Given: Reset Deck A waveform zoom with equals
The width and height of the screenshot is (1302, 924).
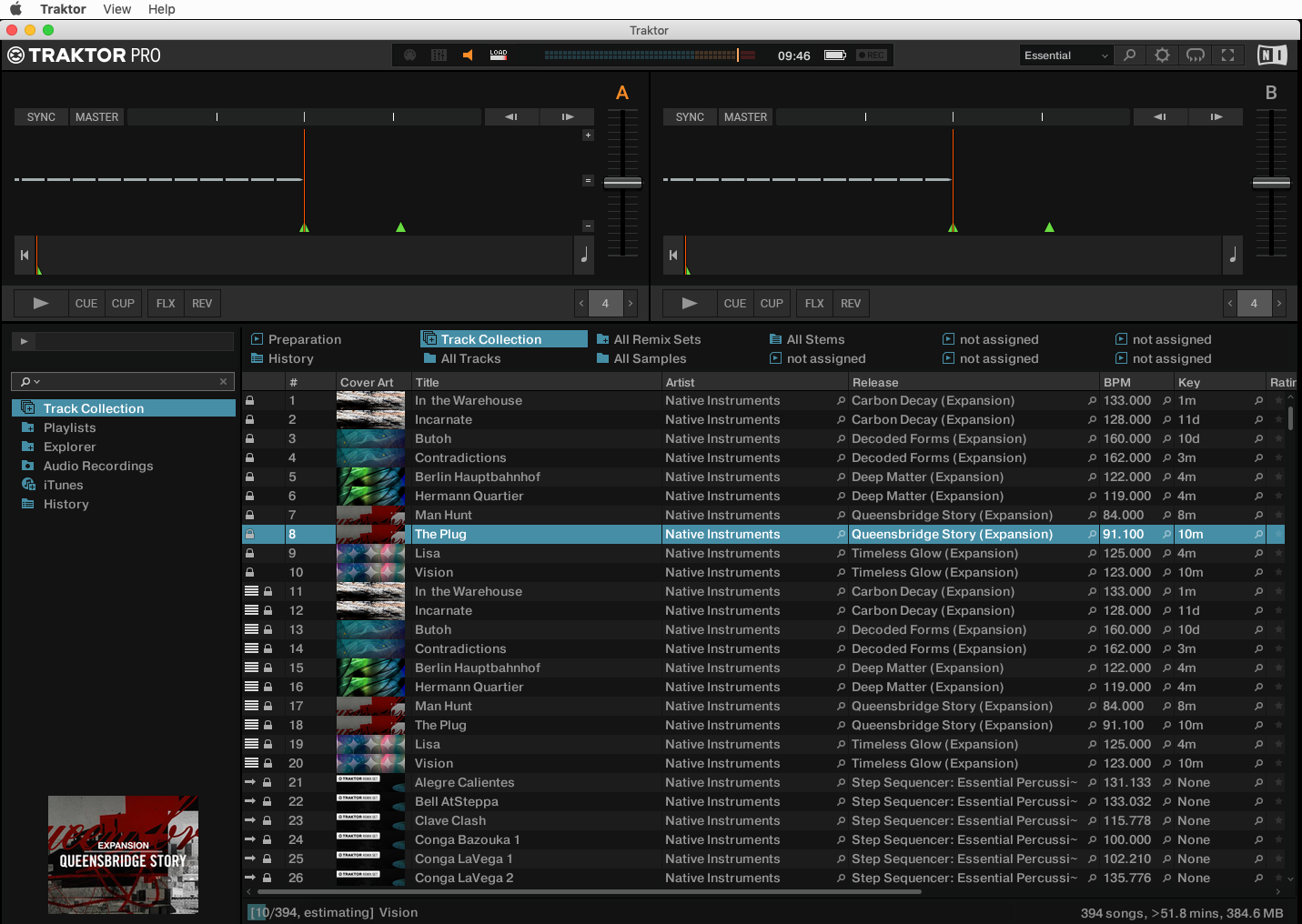Looking at the screenshot, I should click(x=588, y=180).
